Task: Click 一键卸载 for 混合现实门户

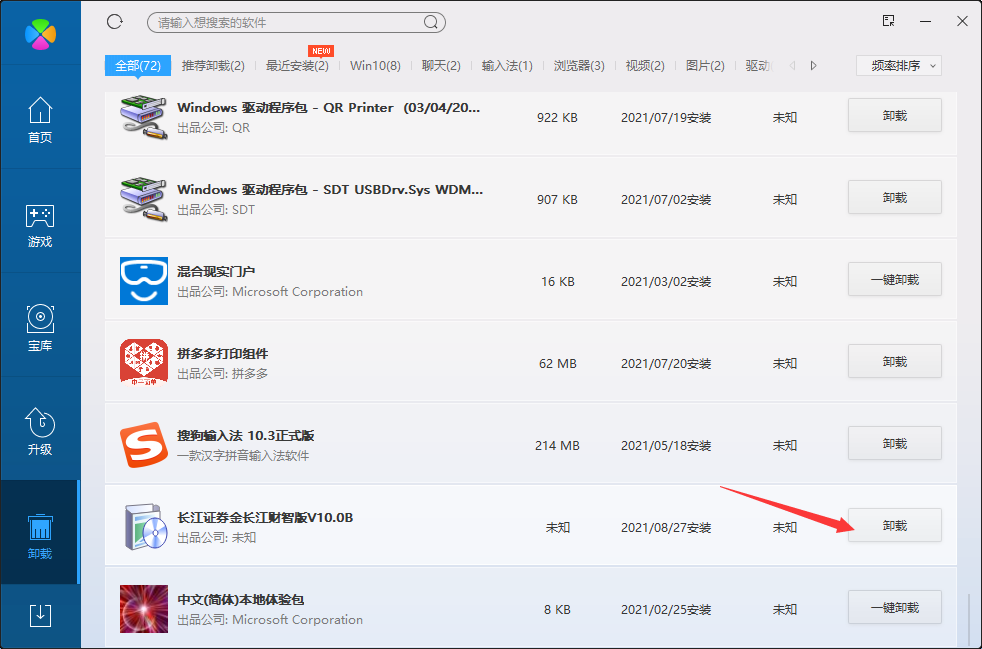Action: coord(895,279)
